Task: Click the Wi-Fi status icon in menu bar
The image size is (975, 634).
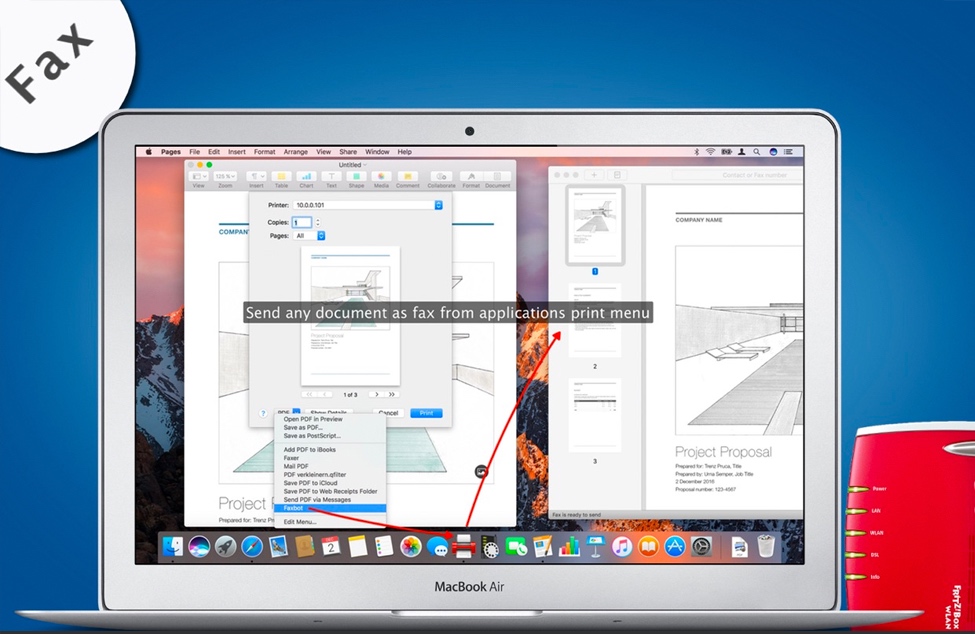Action: (x=710, y=152)
